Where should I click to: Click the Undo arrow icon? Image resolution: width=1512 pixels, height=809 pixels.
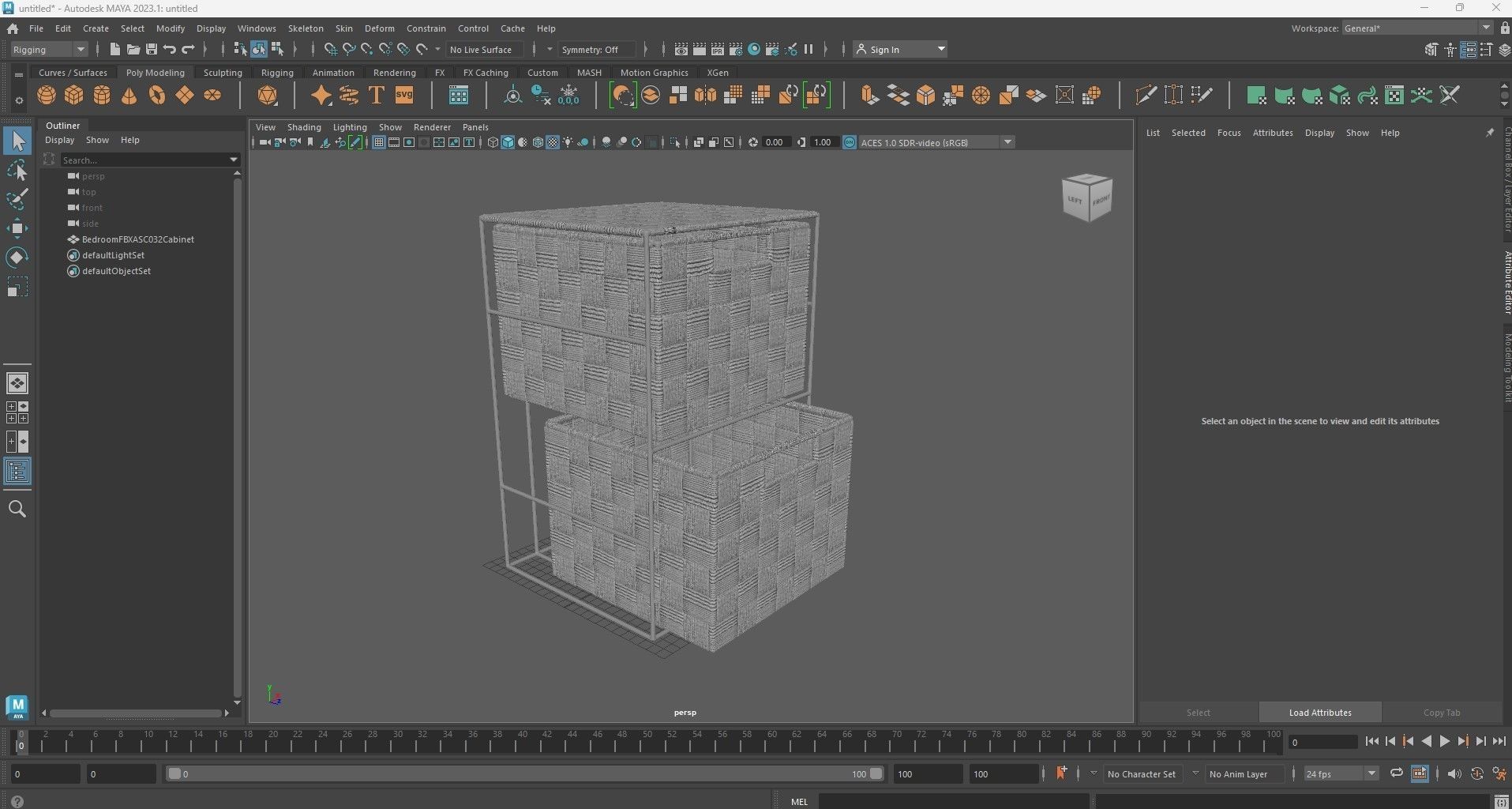[169, 49]
